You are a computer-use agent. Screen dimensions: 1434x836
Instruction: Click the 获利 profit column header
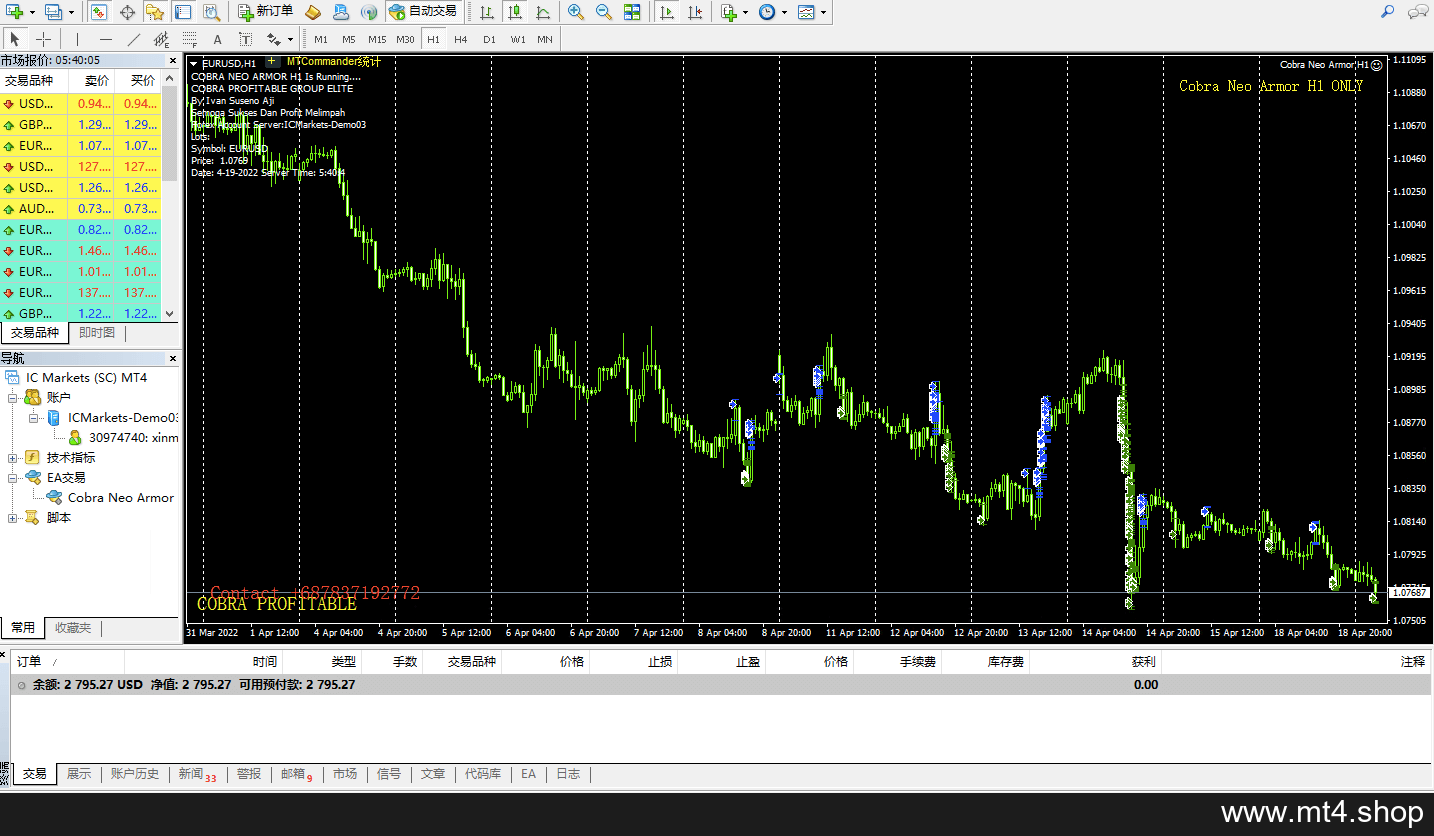click(x=1094, y=661)
